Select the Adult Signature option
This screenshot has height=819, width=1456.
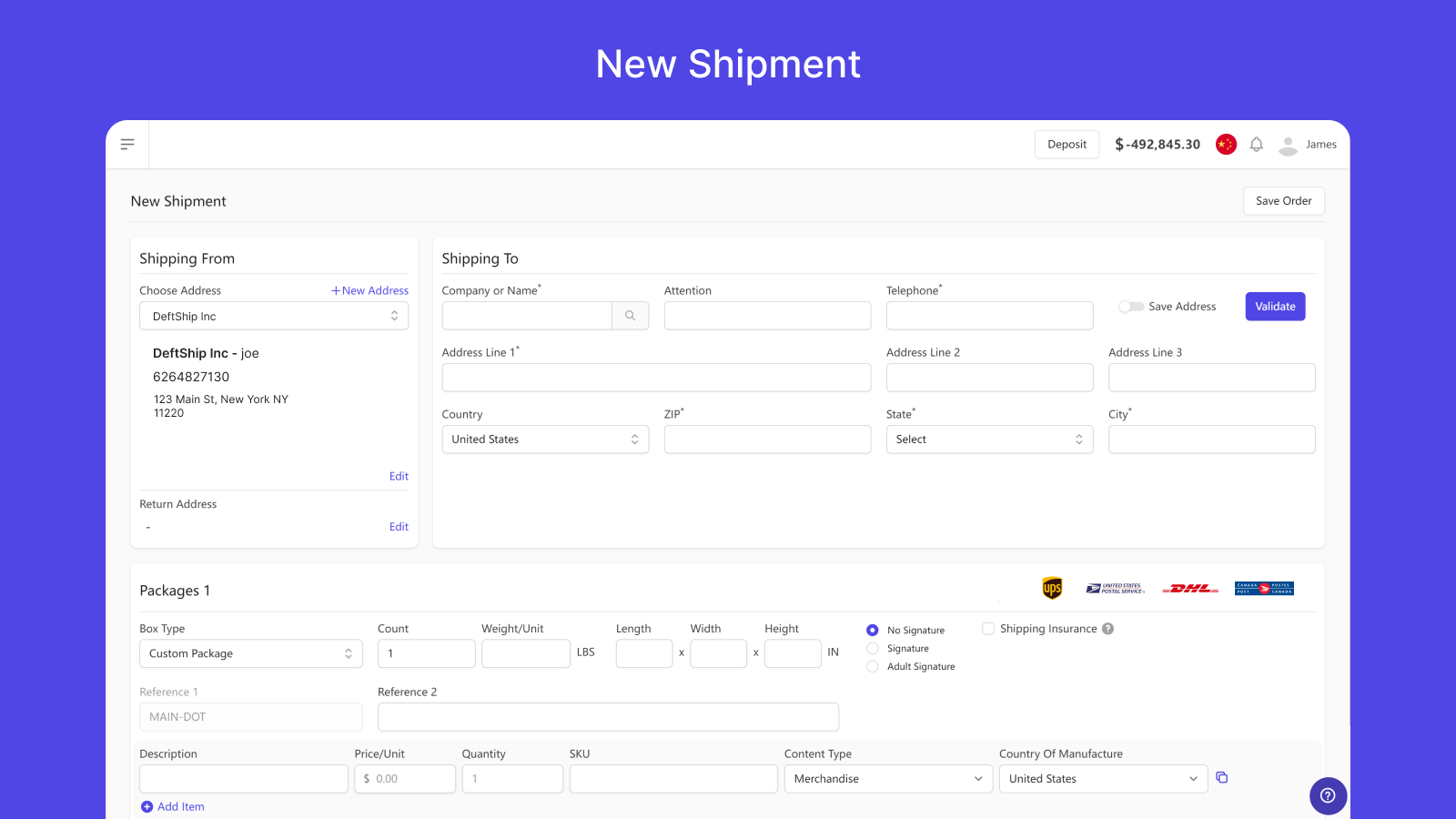pos(872,666)
